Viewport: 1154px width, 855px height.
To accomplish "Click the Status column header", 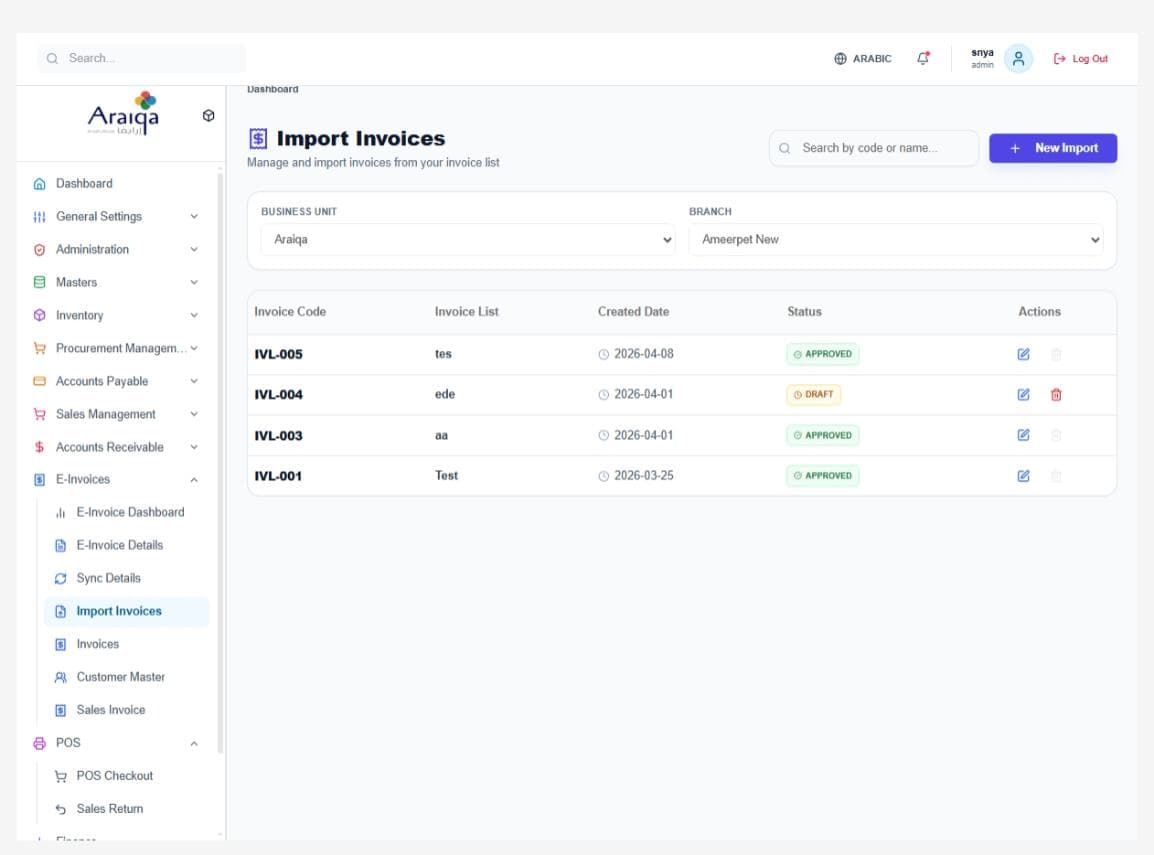I will [804, 312].
